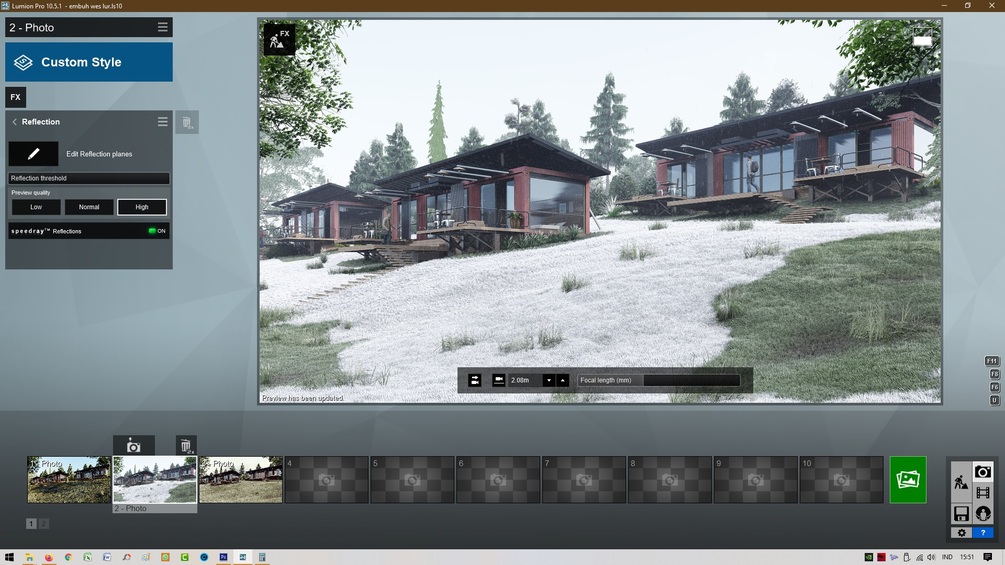Adjust the Focal length (mm) slider
The width and height of the screenshot is (1005, 565).
(x=660, y=380)
